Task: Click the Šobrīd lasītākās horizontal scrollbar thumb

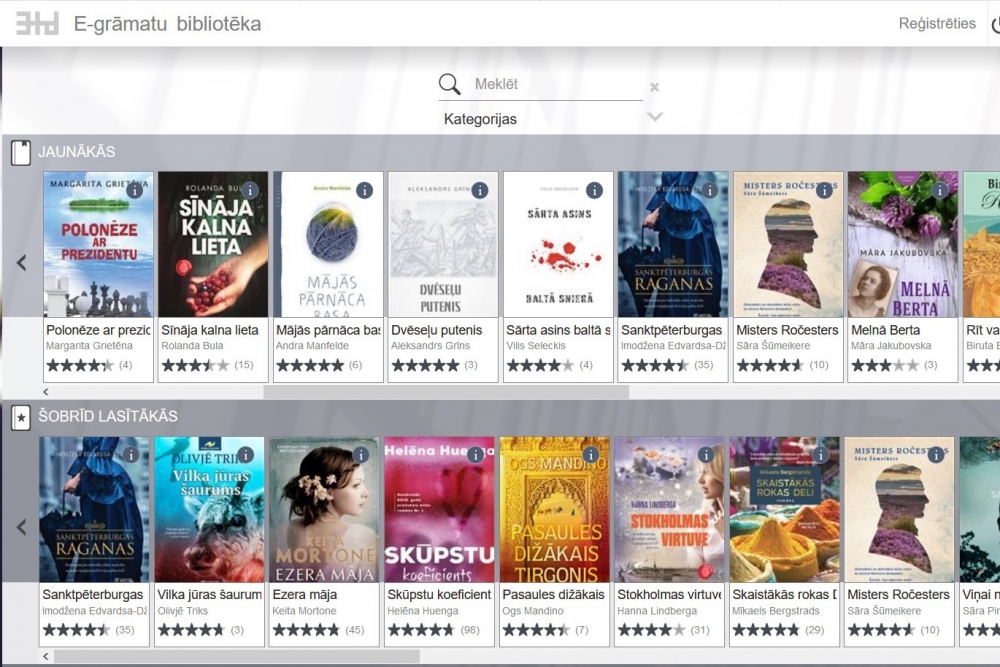Action: 237,656
